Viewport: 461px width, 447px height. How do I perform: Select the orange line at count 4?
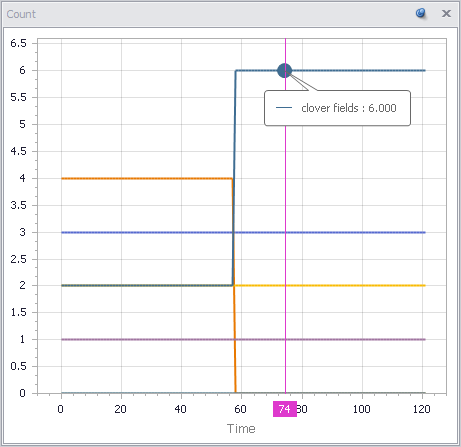pyautogui.click(x=147, y=179)
